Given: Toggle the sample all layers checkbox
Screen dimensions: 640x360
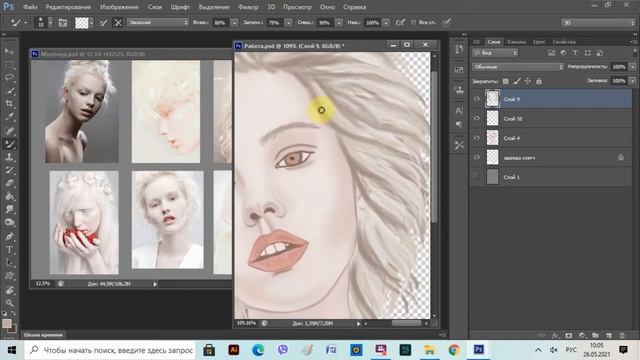Looking at the screenshot, I should click(x=413, y=22).
